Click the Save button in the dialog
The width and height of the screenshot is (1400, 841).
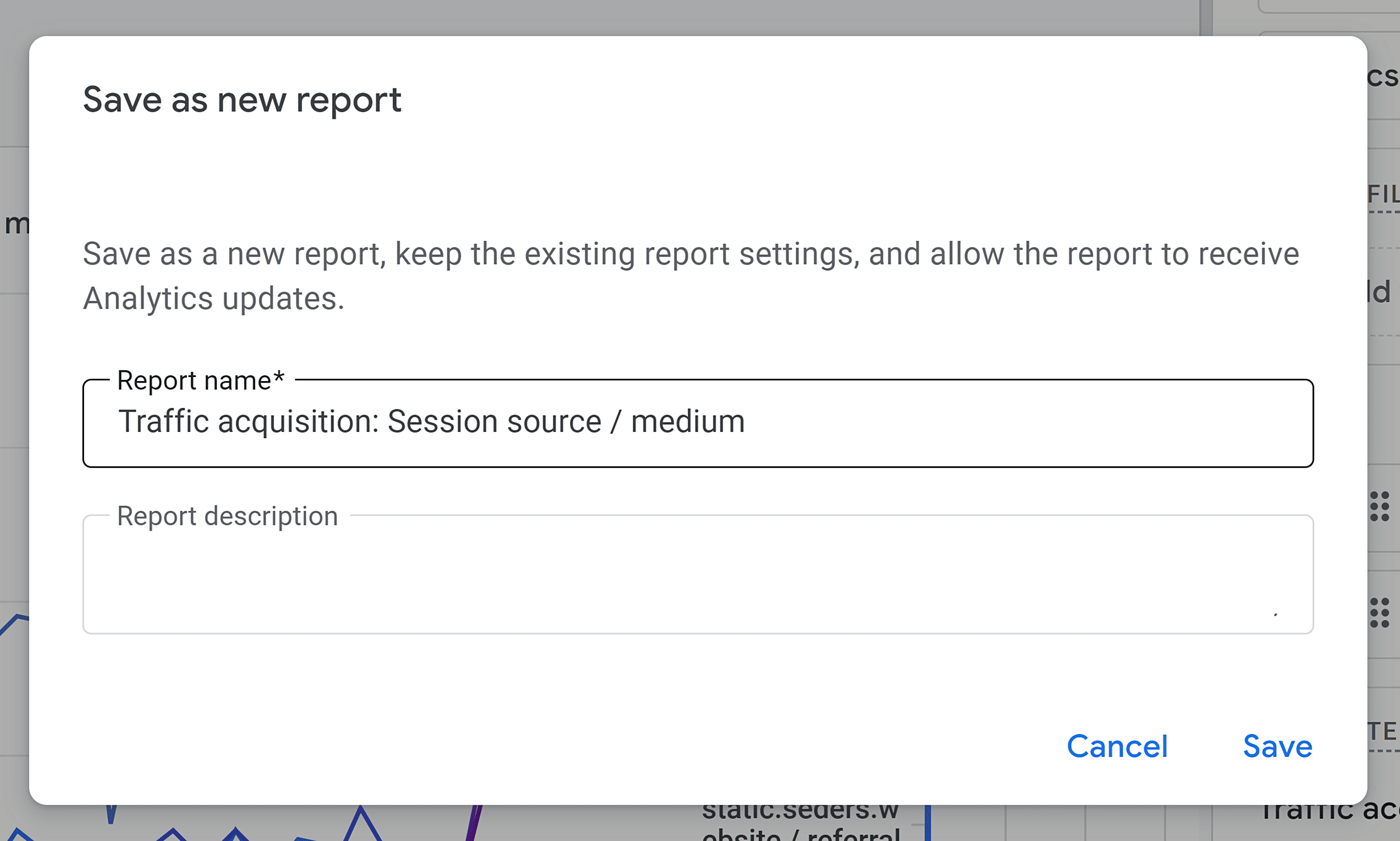pyautogui.click(x=1277, y=746)
